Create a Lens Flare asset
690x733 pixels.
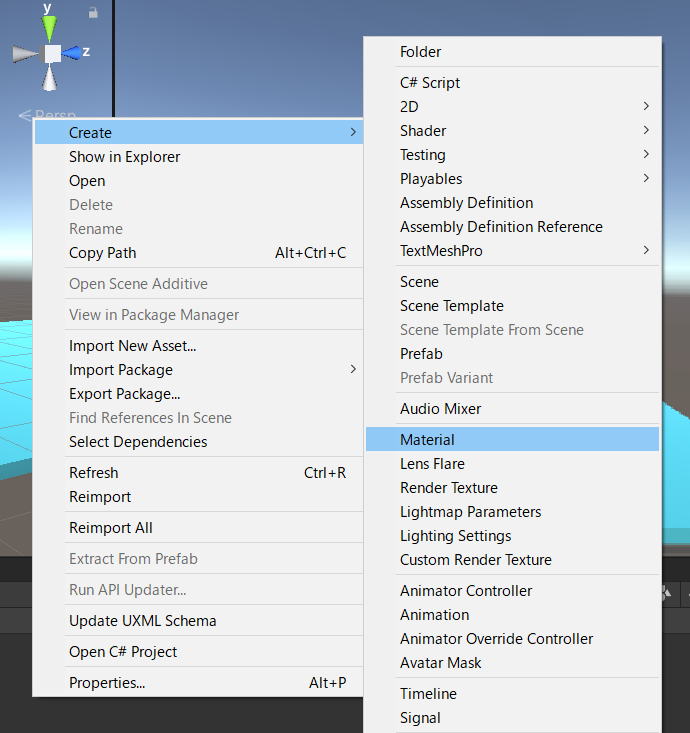pos(512,463)
